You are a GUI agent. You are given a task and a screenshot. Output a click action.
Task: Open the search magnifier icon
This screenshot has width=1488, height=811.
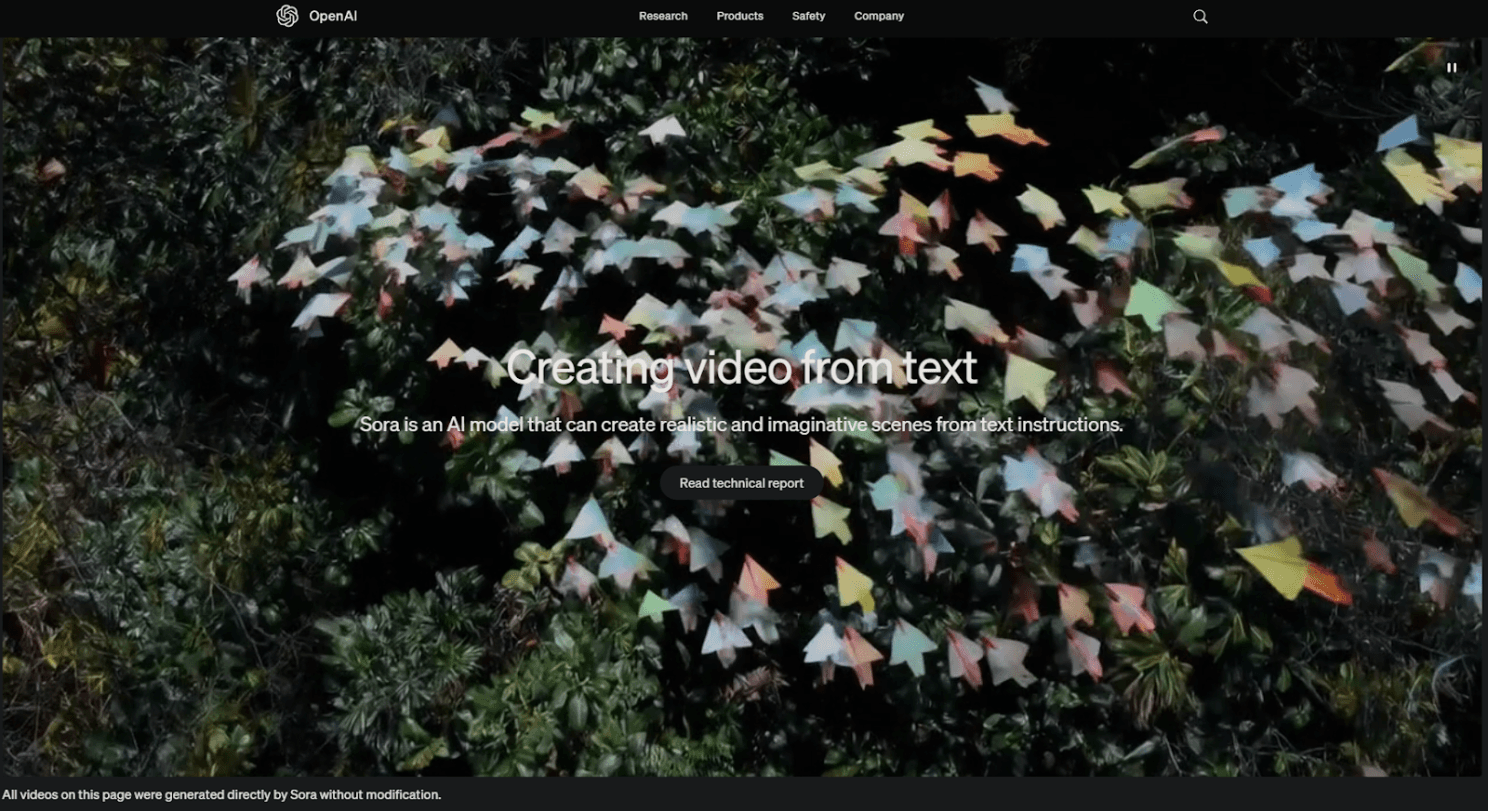click(x=1200, y=16)
